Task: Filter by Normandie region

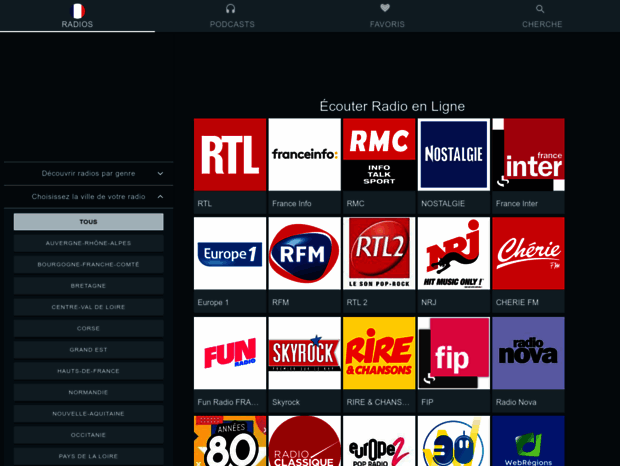Action: click(x=88, y=392)
